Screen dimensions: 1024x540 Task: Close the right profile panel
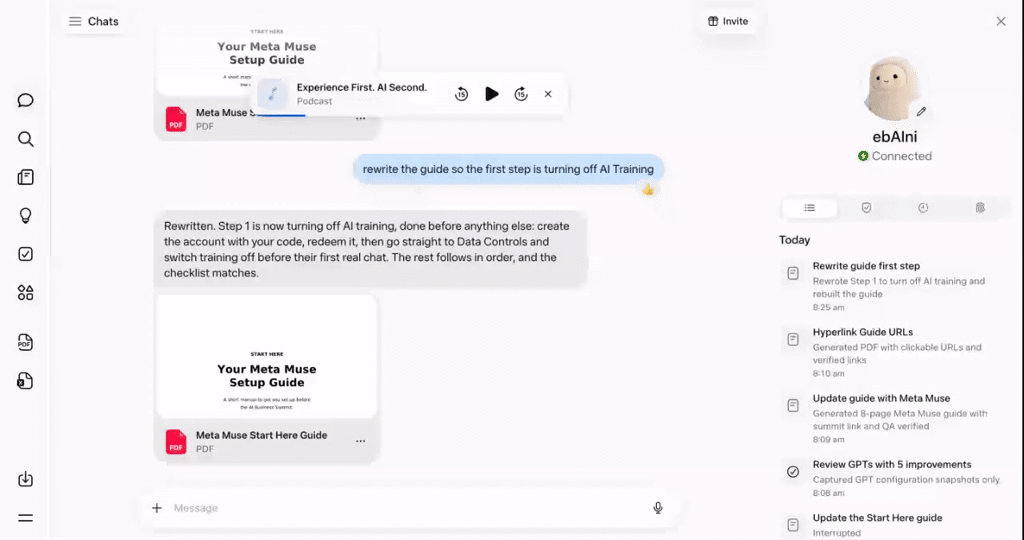click(1000, 22)
